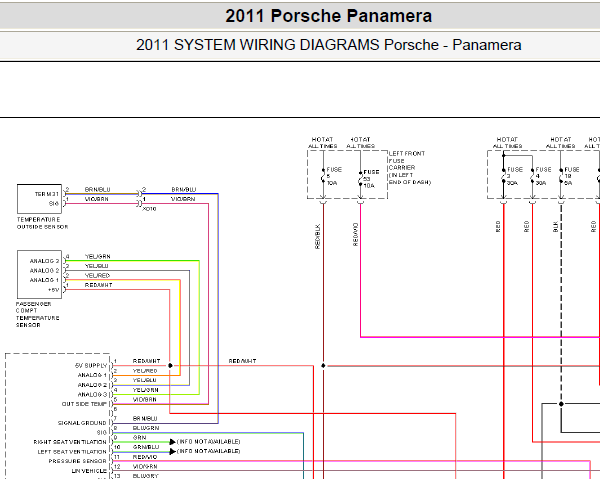Click "BLU/GRY" wire label at module pin 13
Image resolution: width=600 pixels, height=479 pixels.
145,476
